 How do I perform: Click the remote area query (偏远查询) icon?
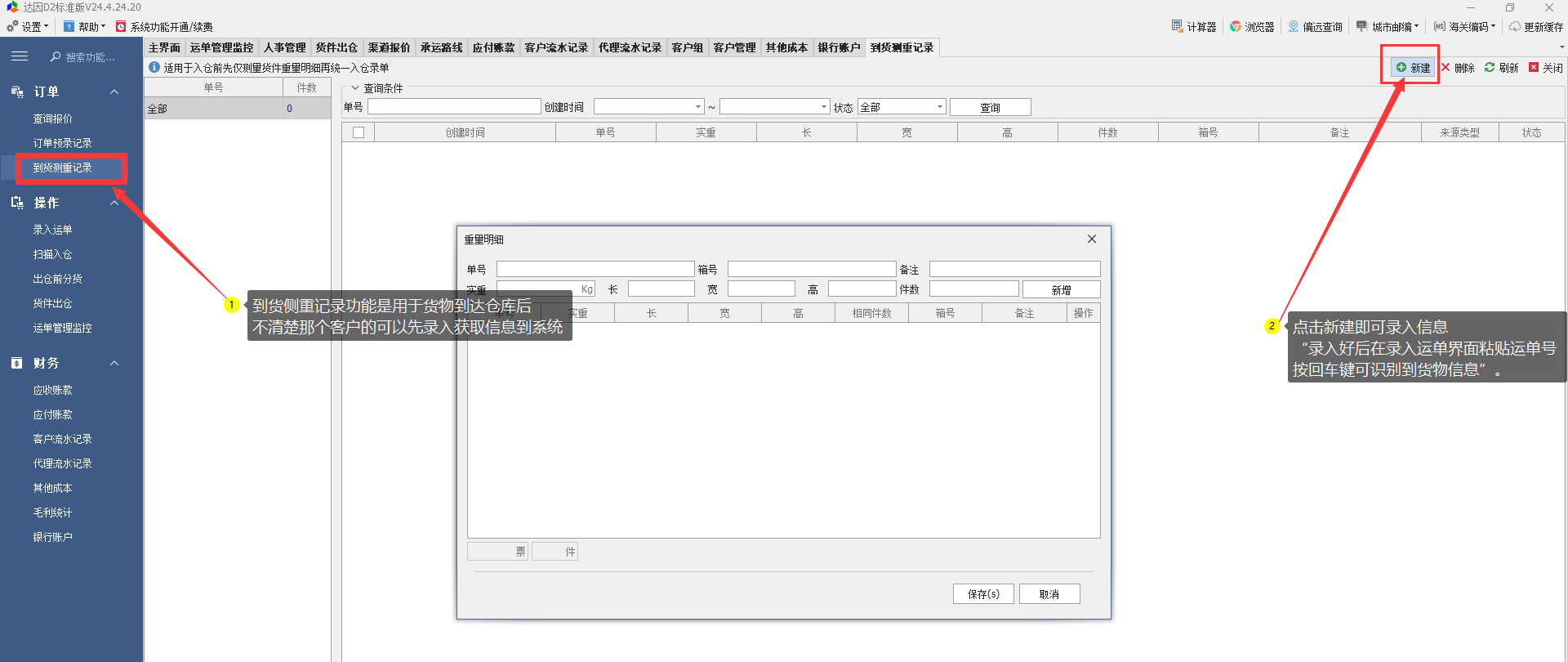[1294, 26]
